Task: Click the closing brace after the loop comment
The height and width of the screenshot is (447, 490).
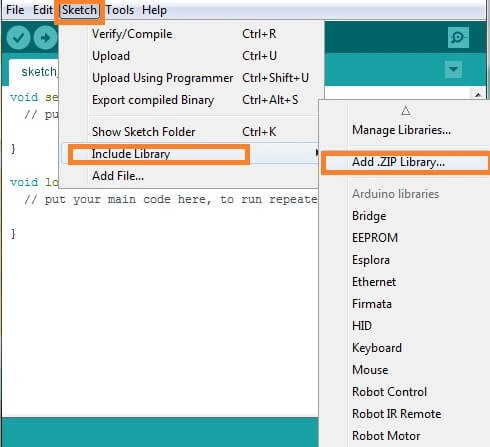Action: pos(13,234)
